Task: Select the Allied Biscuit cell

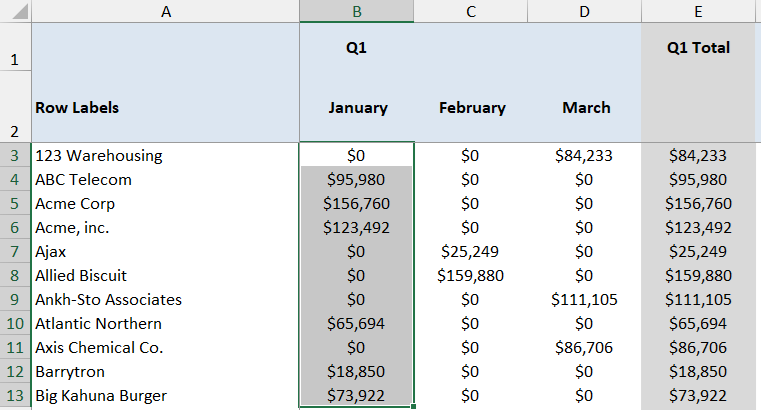Action: 165,276
